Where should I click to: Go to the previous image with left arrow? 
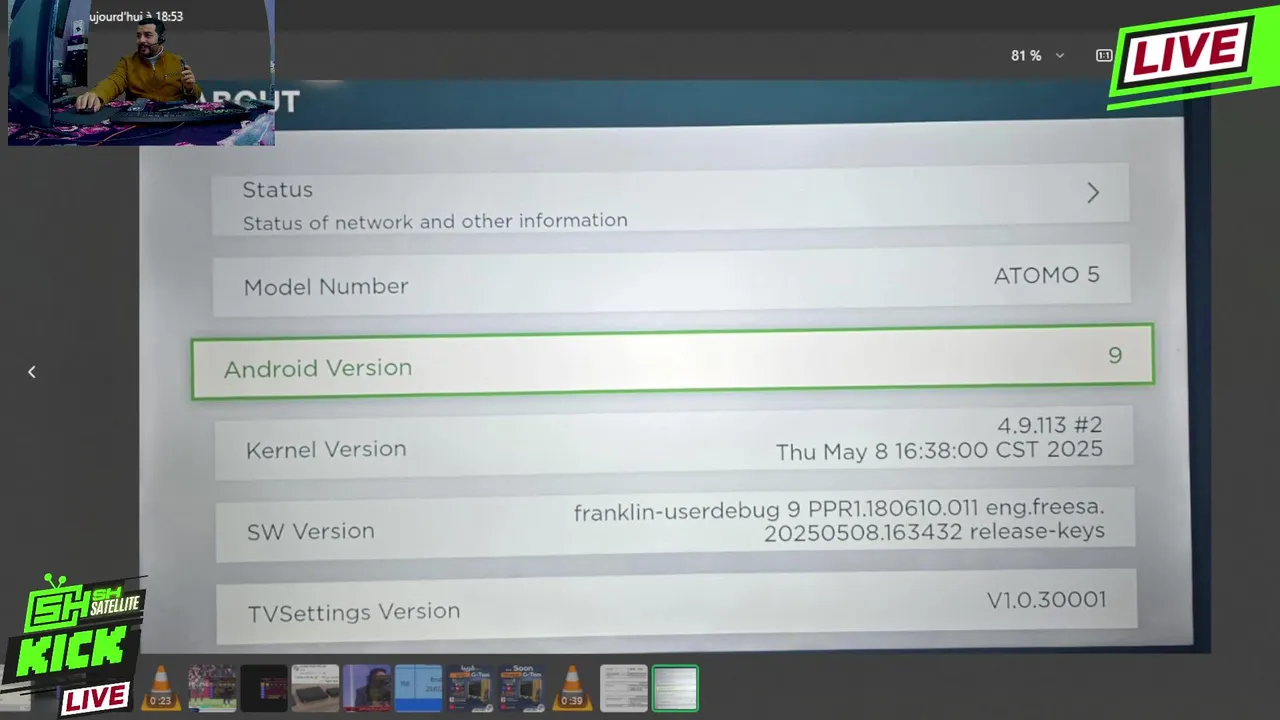(x=31, y=372)
